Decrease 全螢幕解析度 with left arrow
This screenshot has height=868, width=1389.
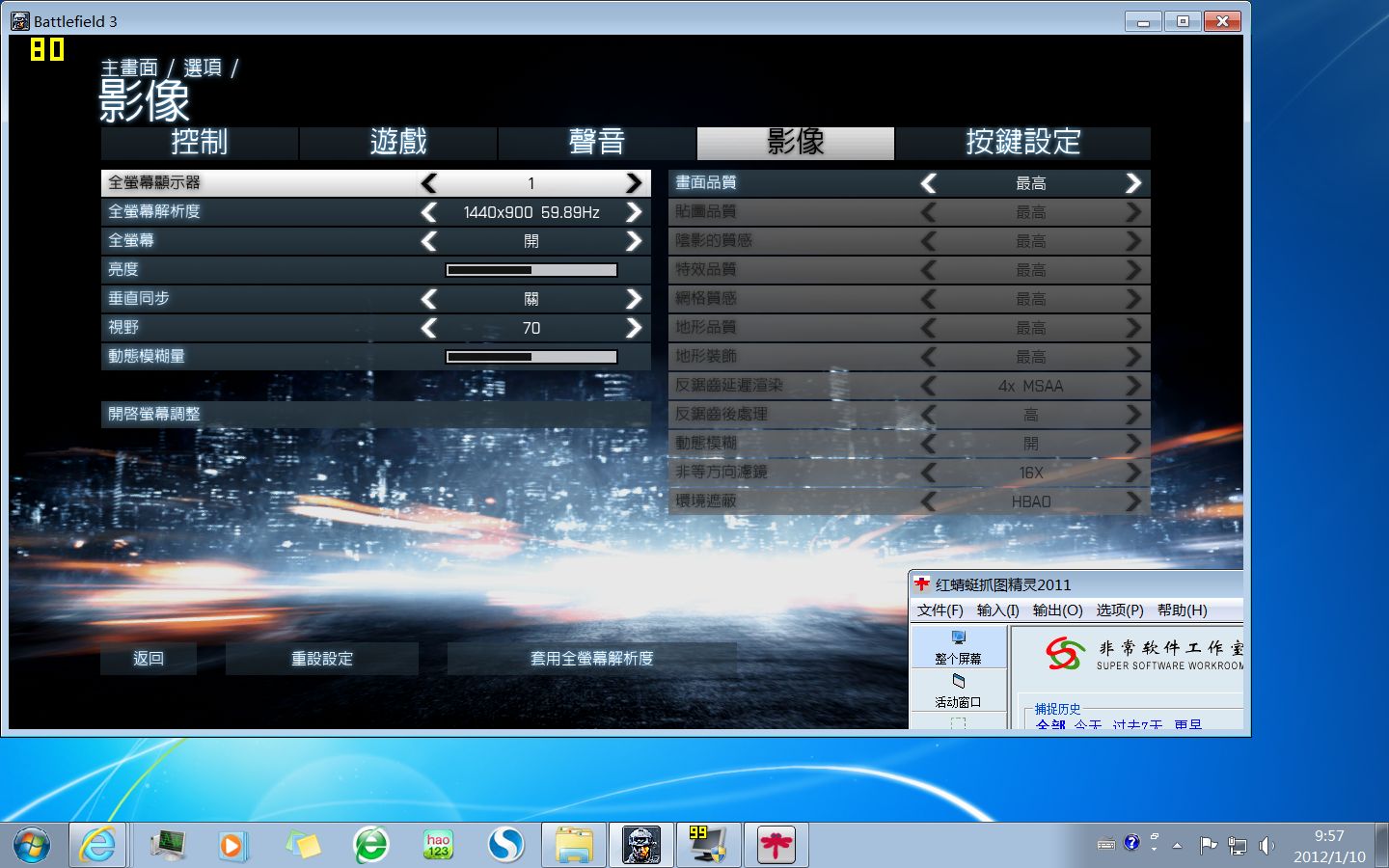point(429,212)
